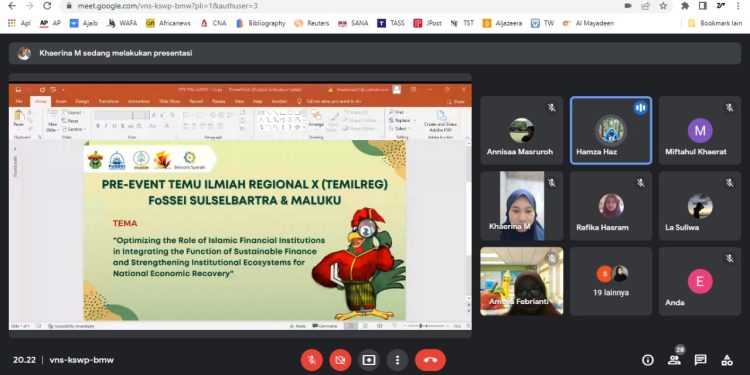The height and width of the screenshot is (375, 750).
Task: Open the AP bookmark
Action: (50, 23)
